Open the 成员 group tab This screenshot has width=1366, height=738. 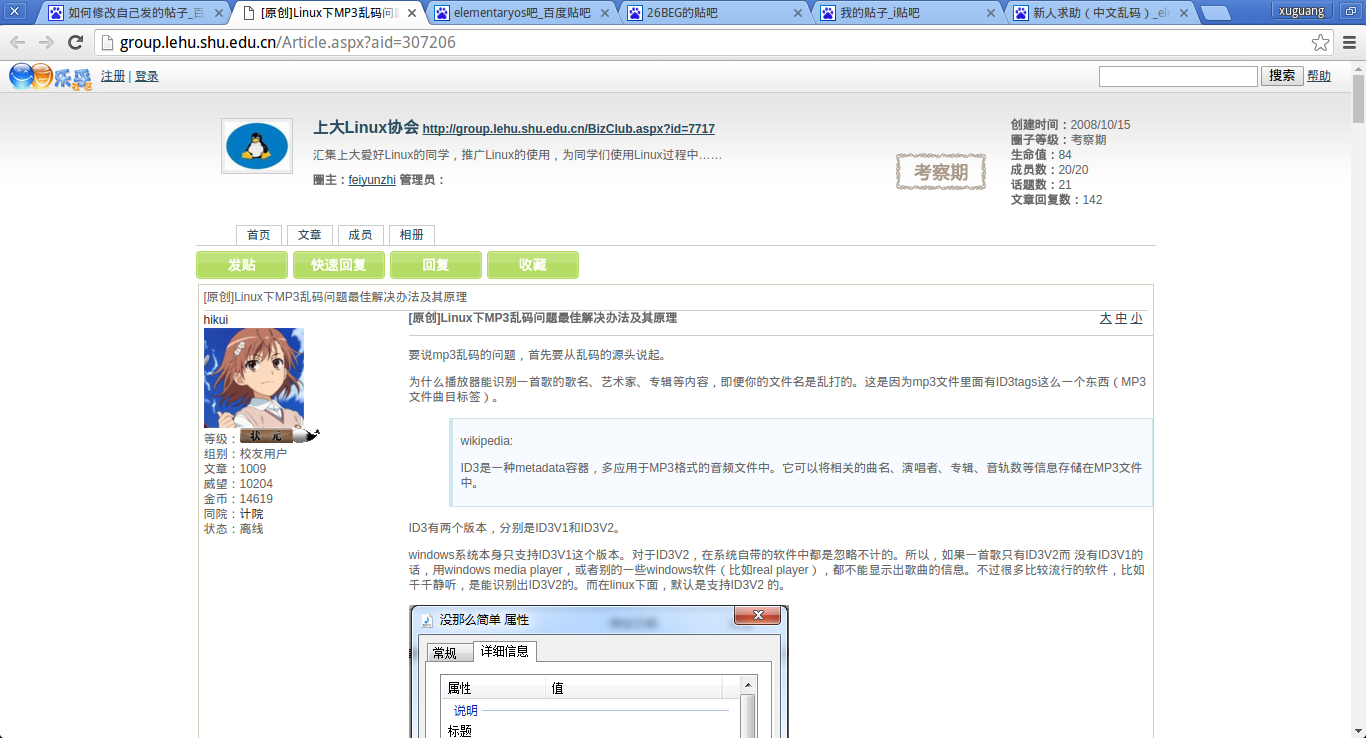click(360, 235)
